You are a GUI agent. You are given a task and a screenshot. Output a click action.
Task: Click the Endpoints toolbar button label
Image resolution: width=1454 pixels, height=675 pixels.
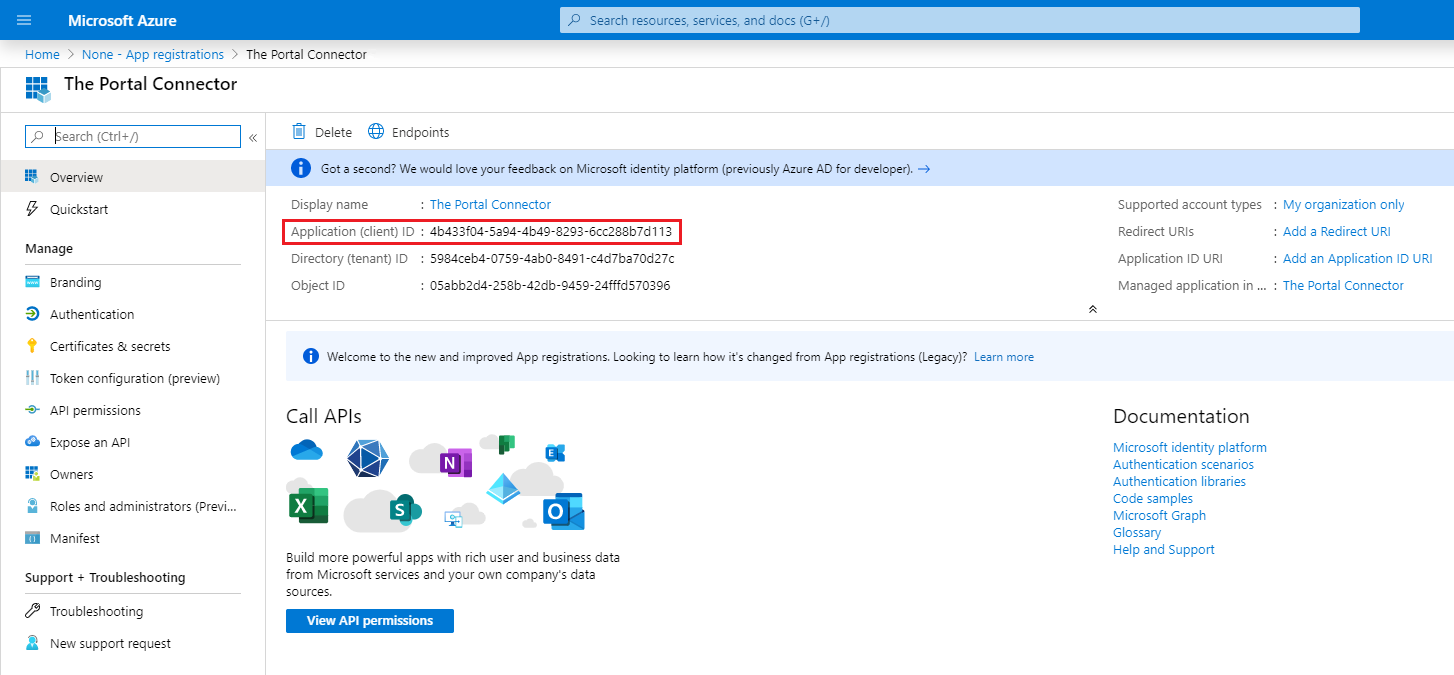(x=420, y=132)
